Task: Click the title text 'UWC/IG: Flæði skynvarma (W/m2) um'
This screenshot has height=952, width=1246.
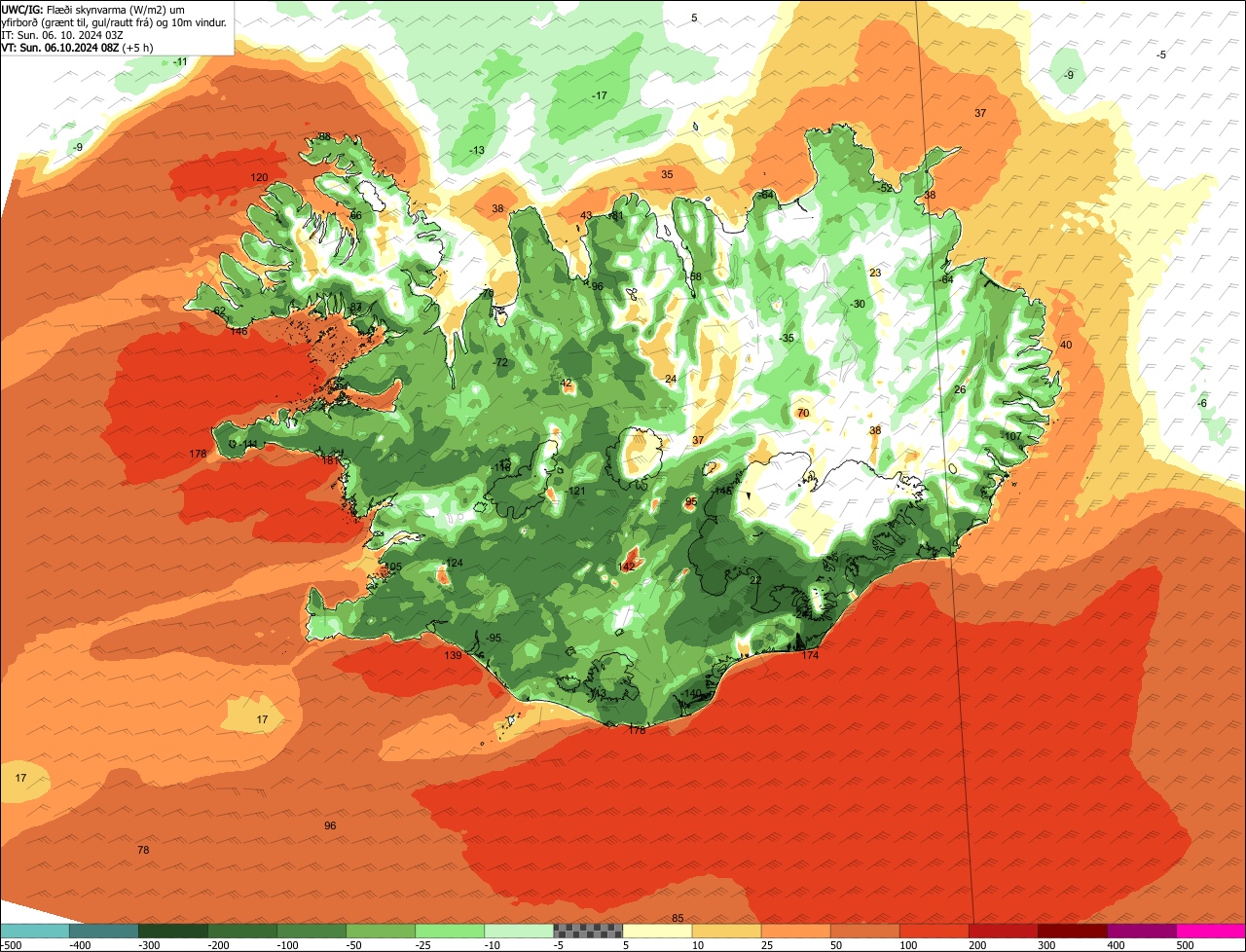Action: pos(93,10)
